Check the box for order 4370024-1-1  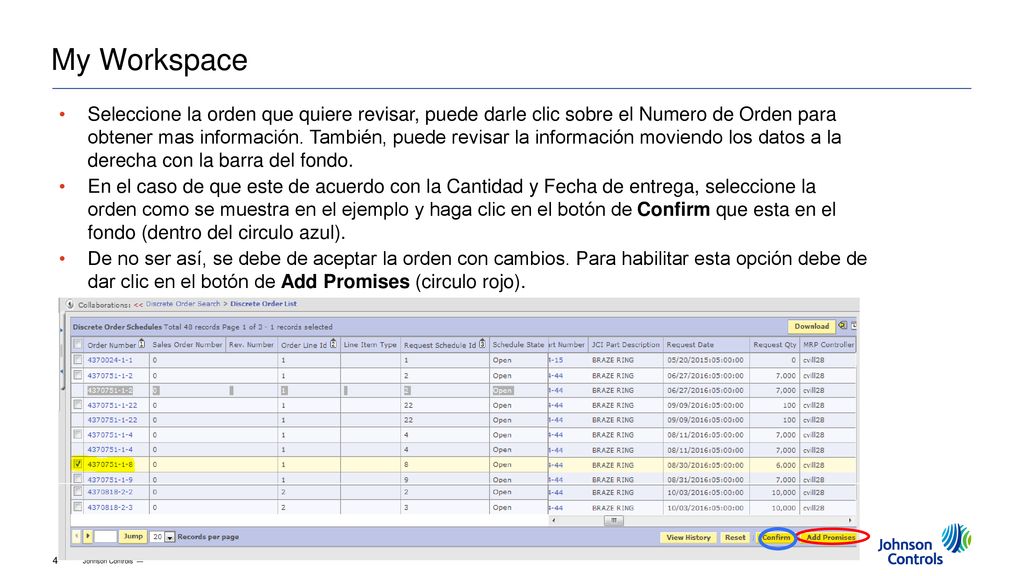click(x=78, y=360)
